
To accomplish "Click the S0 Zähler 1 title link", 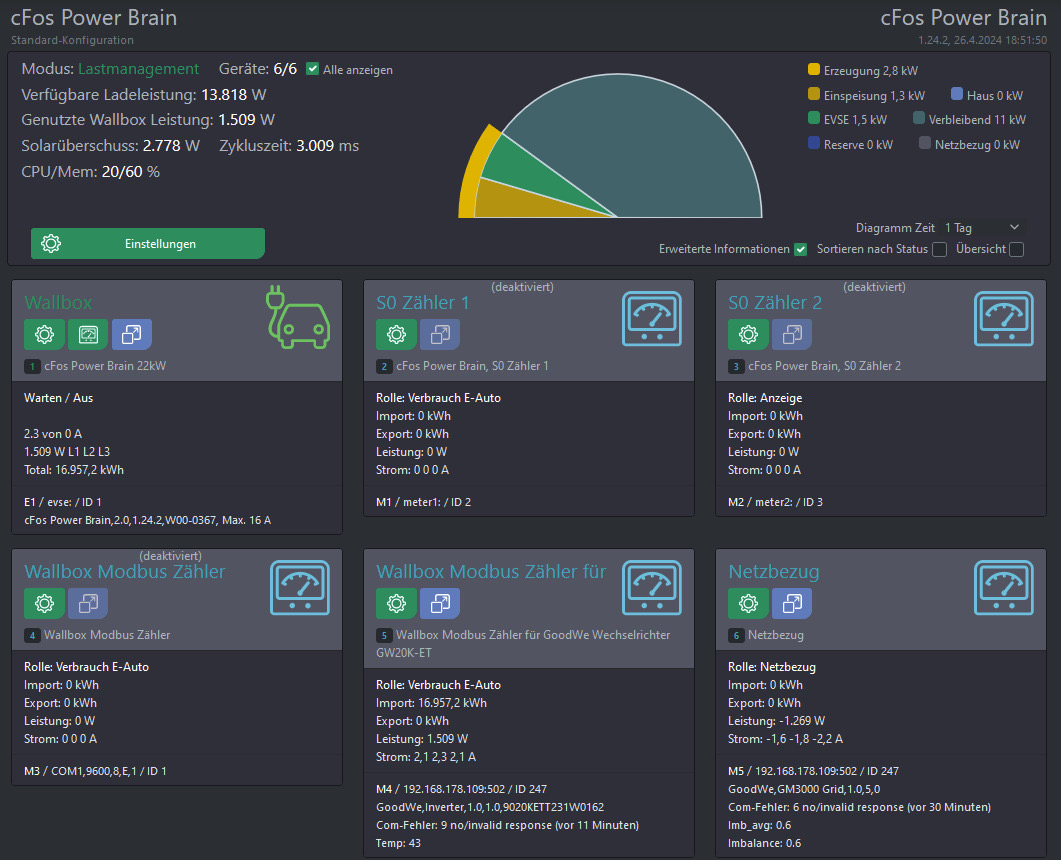I will [422, 303].
